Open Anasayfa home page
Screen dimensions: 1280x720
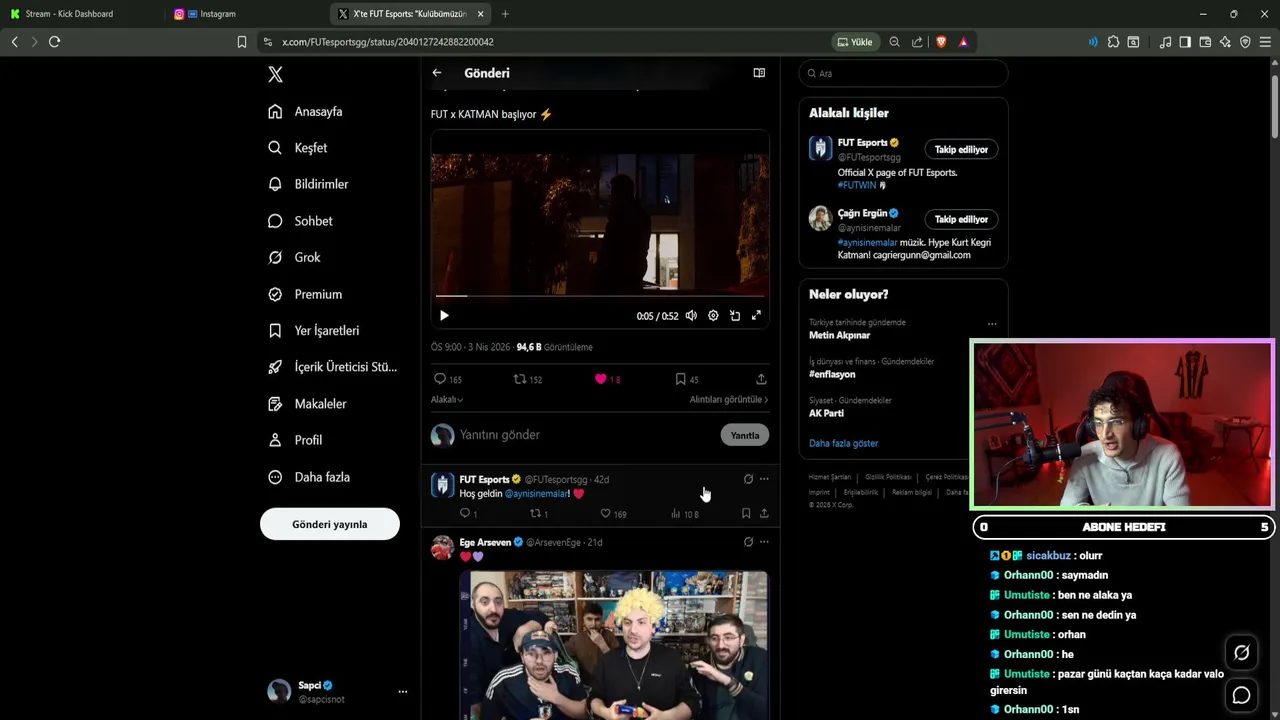(x=305, y=111)
